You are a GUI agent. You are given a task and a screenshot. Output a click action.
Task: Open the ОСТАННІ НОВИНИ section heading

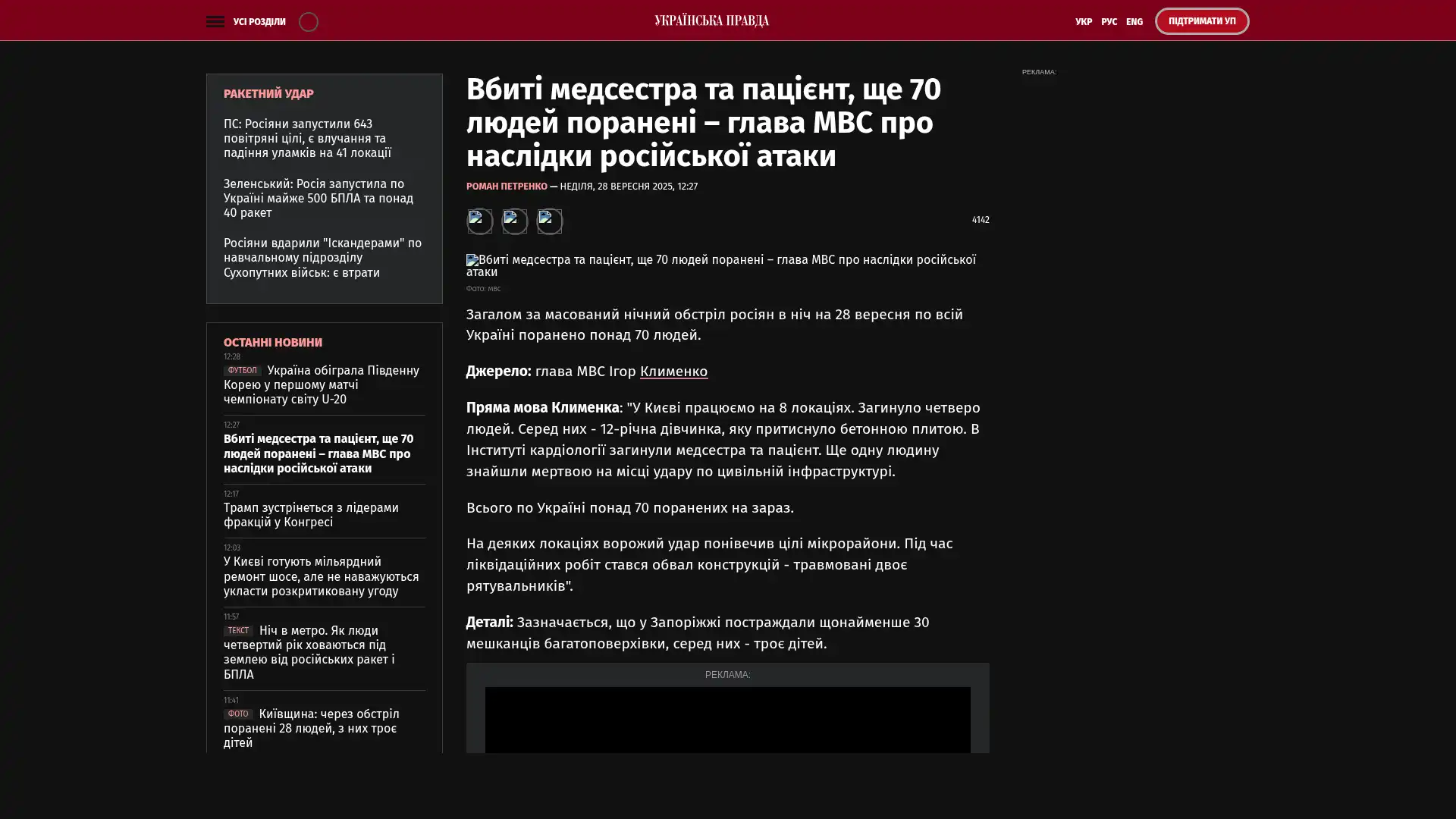[x=272, y=343]
